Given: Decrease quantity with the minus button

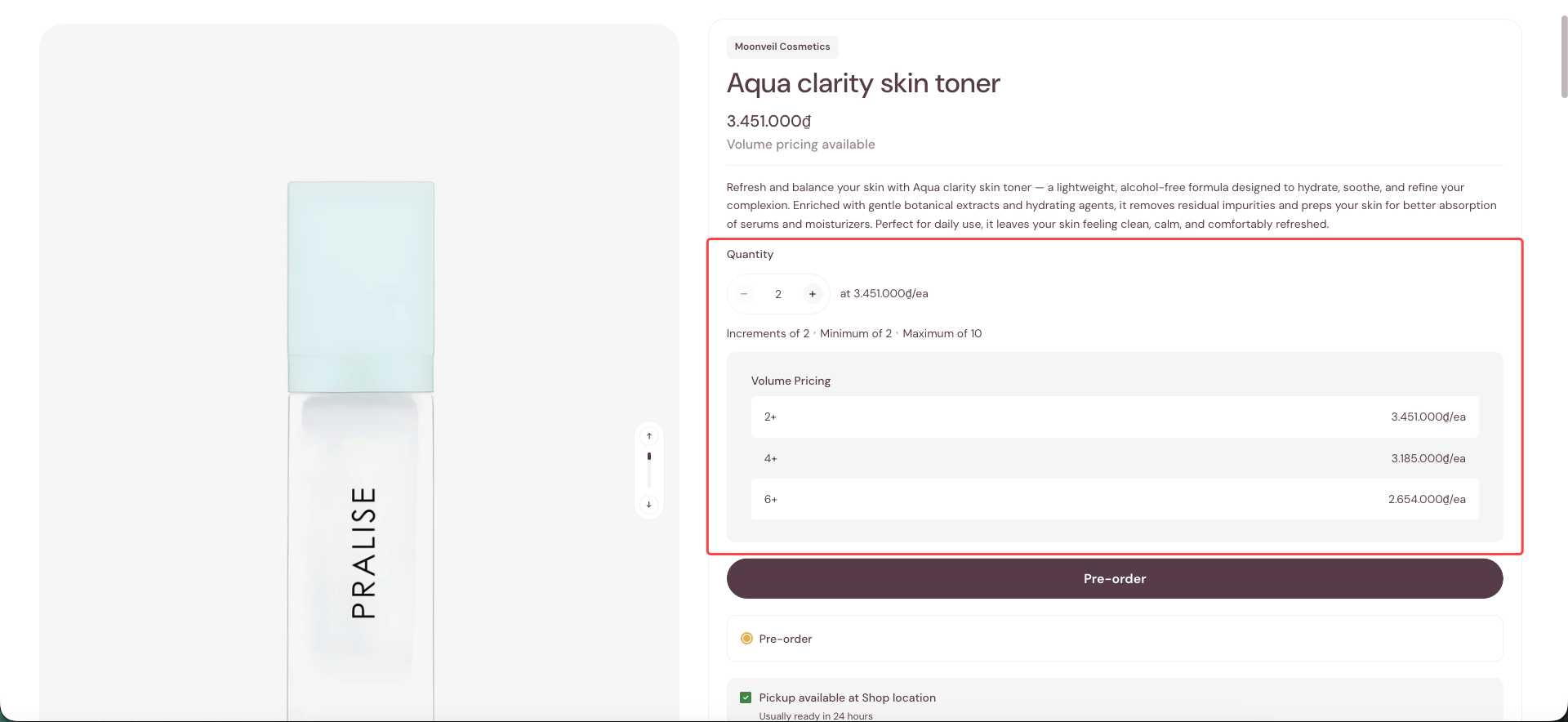Looking at the screenshot, I should 744,294.
